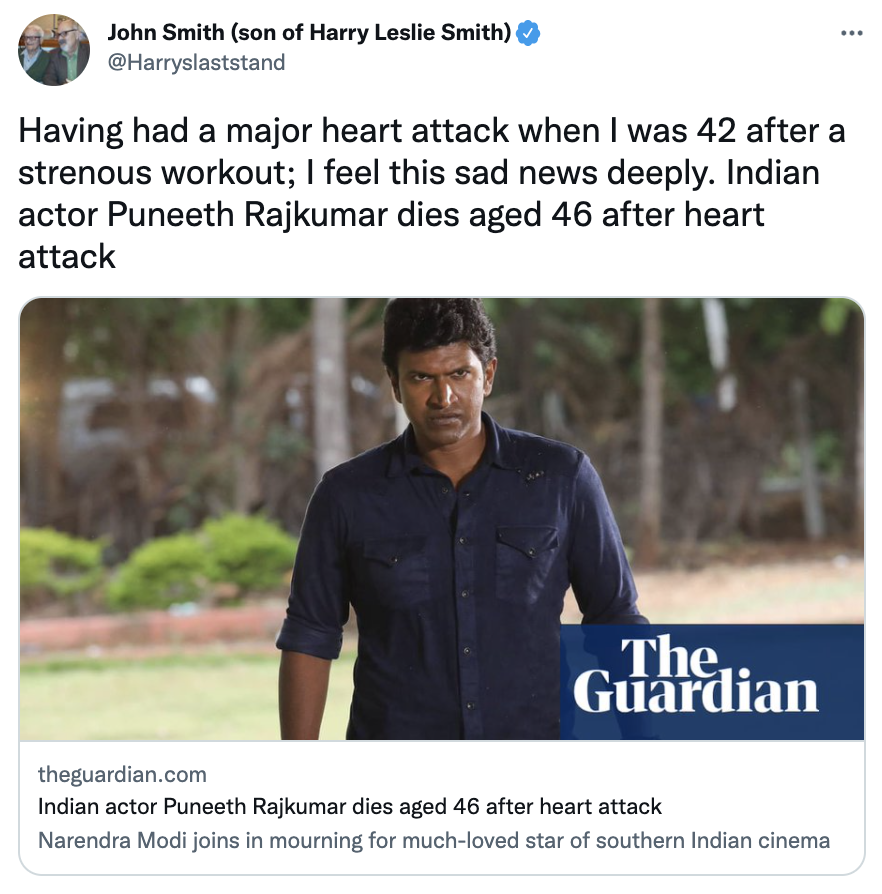Click the "Narendra Modi joins in mourning" description
The image size is (882, 894).
tap(434, 840)
